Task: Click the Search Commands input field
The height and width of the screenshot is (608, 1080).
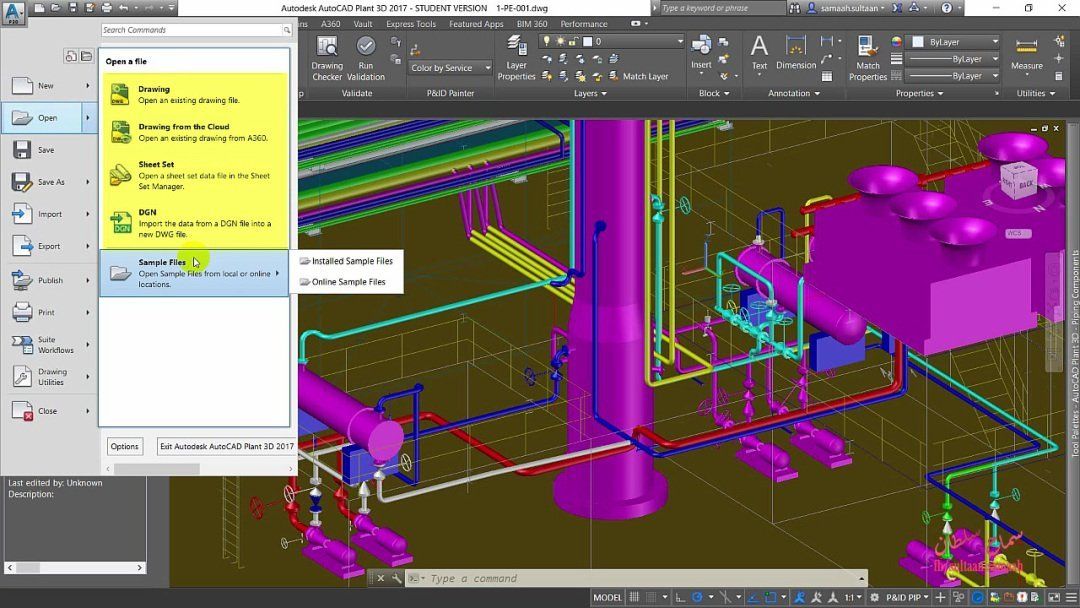Action: pos(190,30)
